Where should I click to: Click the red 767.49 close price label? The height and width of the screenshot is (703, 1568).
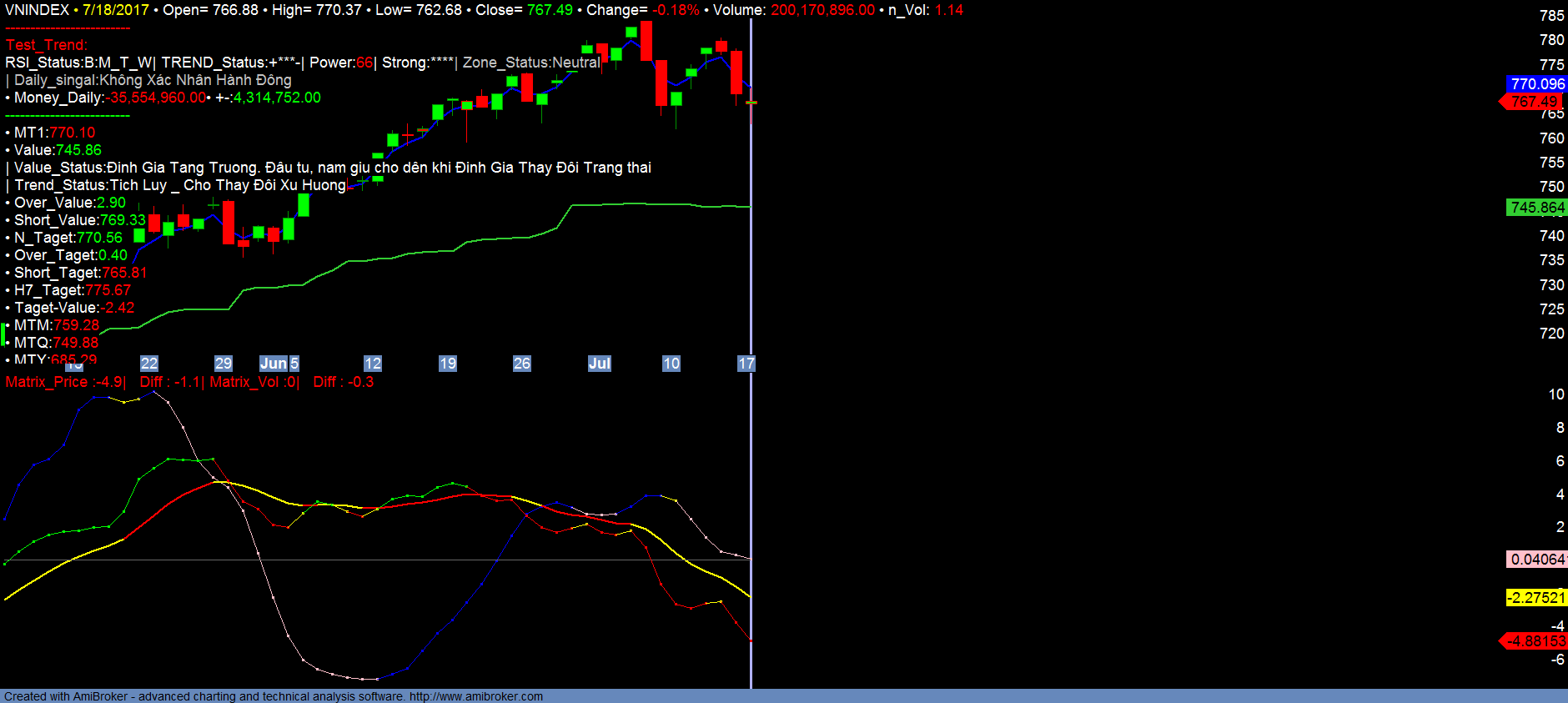[x=1533, y=102]
